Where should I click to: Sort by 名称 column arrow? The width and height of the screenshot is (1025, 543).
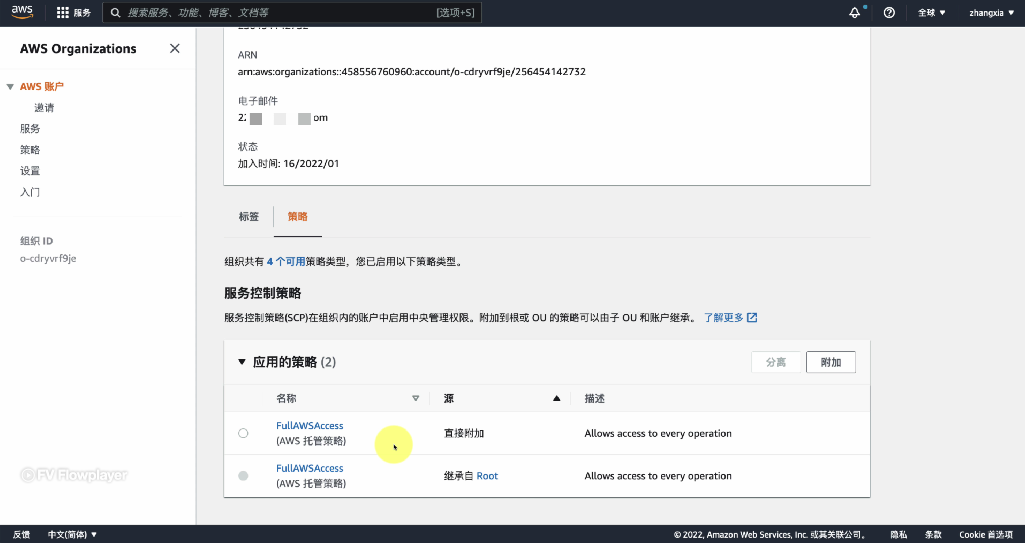[x=415, y=398]
